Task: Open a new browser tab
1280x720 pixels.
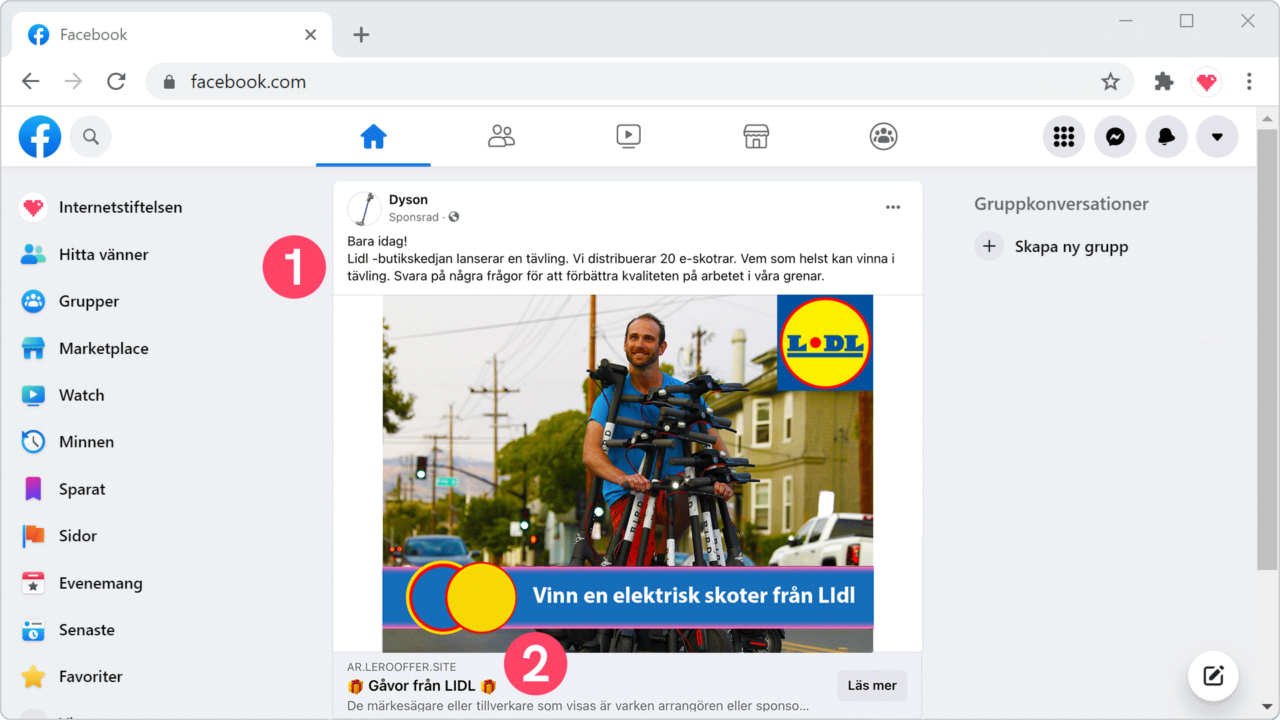Action: point(361,35)
